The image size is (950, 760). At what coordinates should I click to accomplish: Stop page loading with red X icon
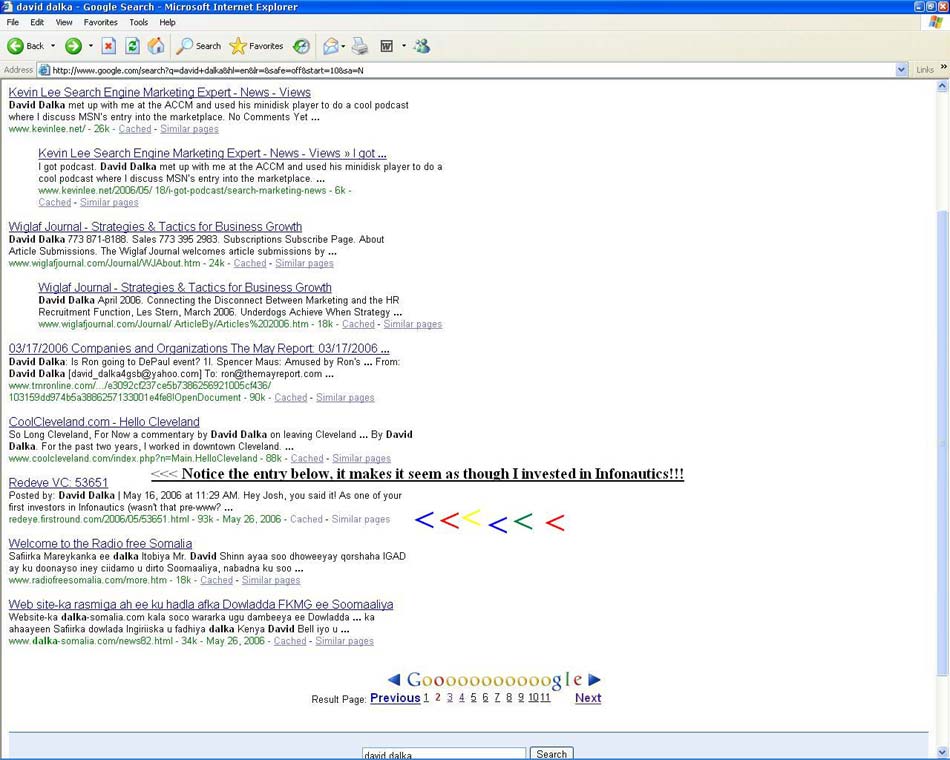pos(108,46)
